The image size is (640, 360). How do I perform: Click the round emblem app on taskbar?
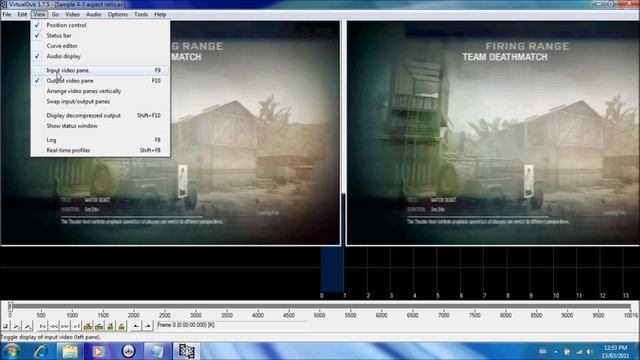pyautogui.click(x=128, y=351)
